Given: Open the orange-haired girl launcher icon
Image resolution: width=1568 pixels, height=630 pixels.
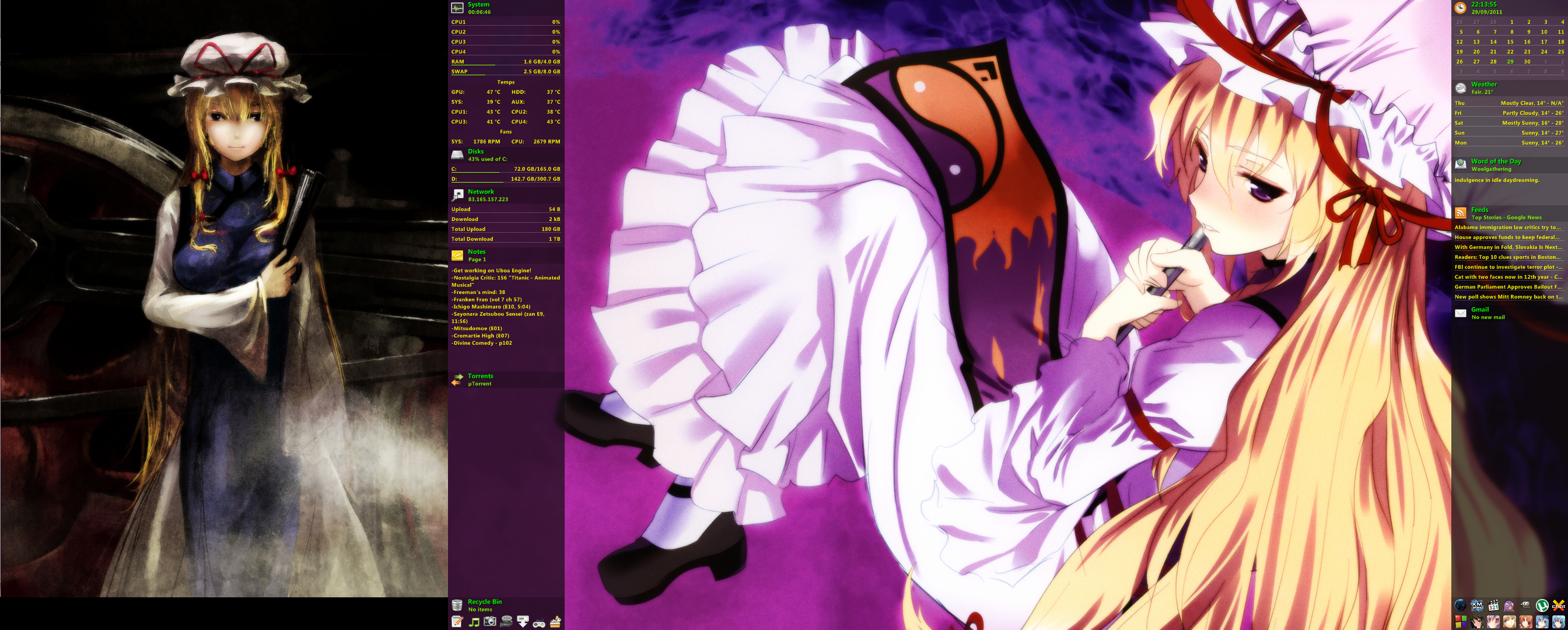Looking at the screenshot, I should (x=1526, y=622).
